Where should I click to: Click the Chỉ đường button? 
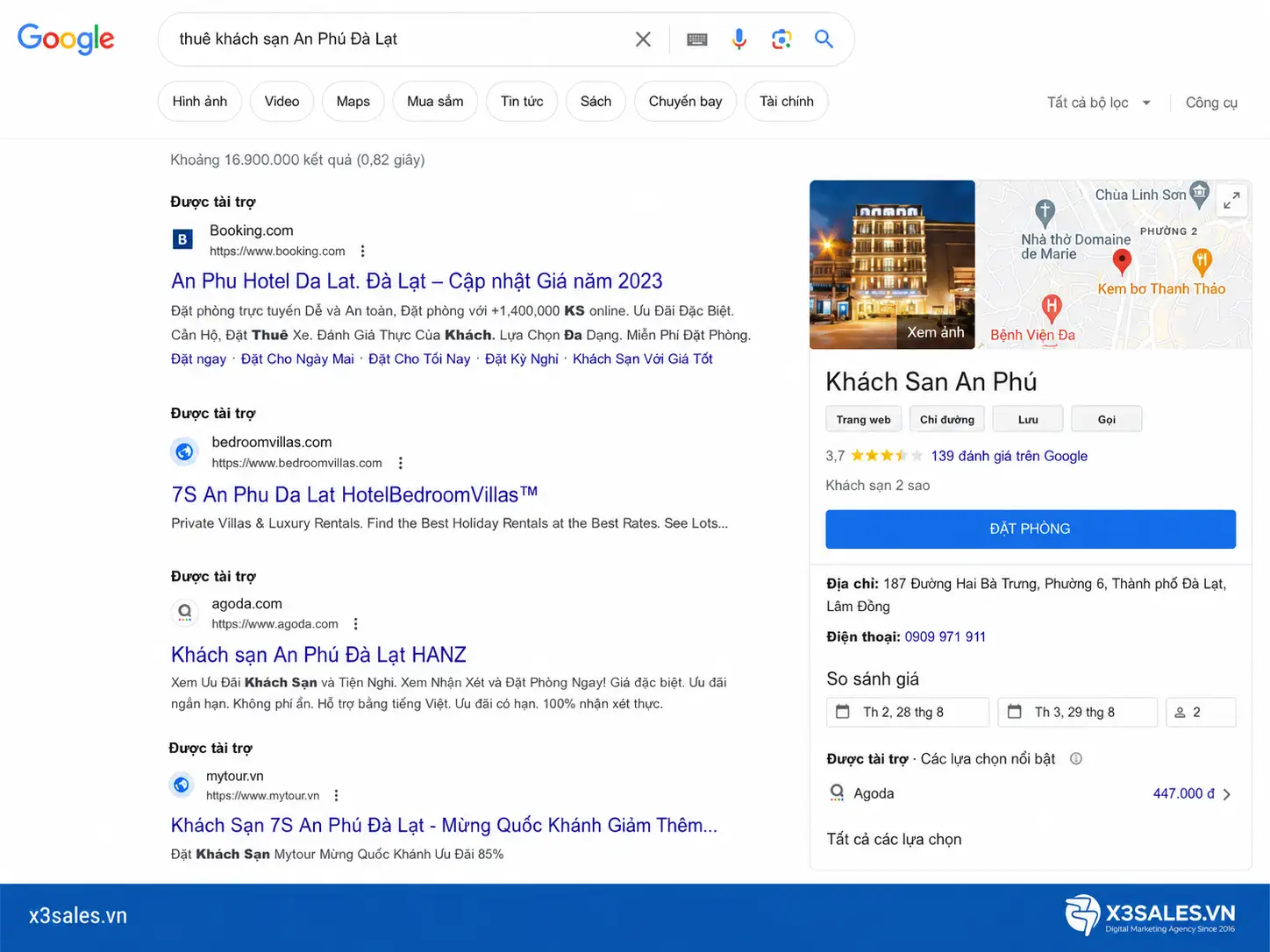[x=947, y=420]
